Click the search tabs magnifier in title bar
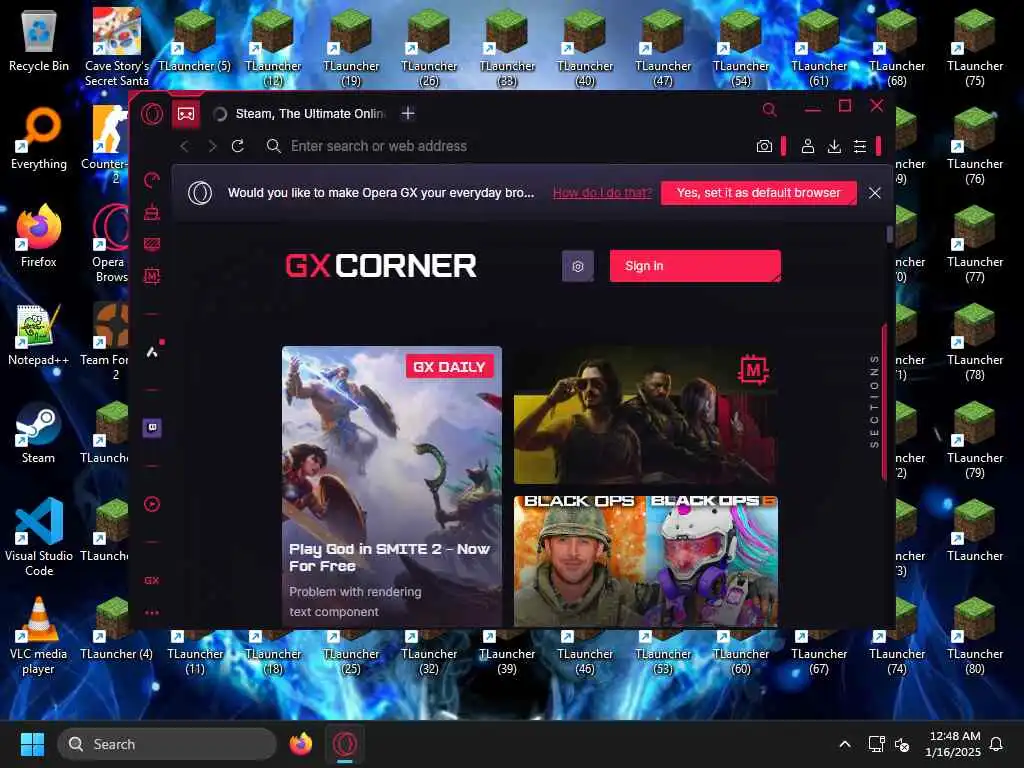This screenshot has width=1024, height=768. (x=769, y=110)
